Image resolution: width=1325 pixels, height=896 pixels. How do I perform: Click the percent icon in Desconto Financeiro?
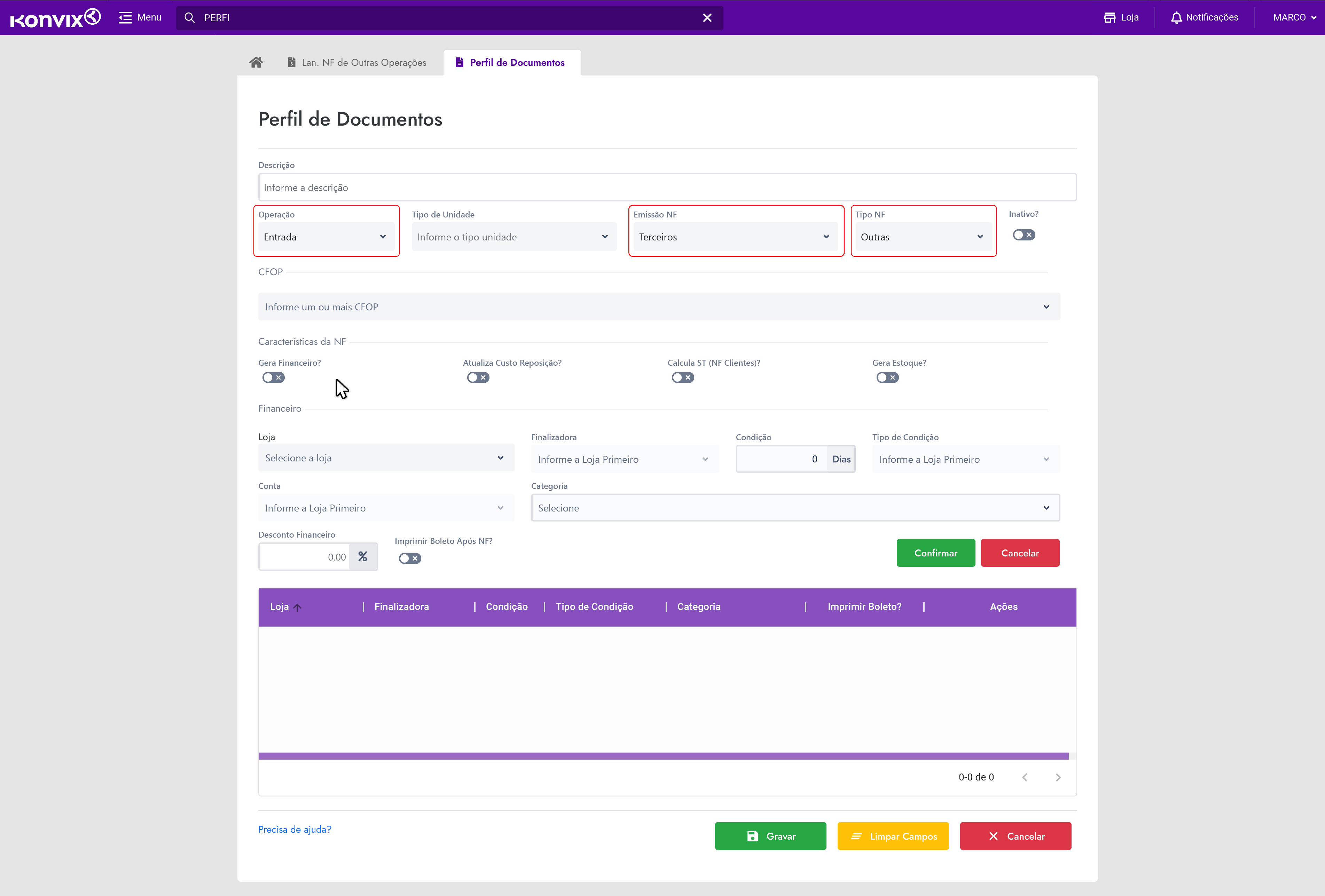click(363, 557)
